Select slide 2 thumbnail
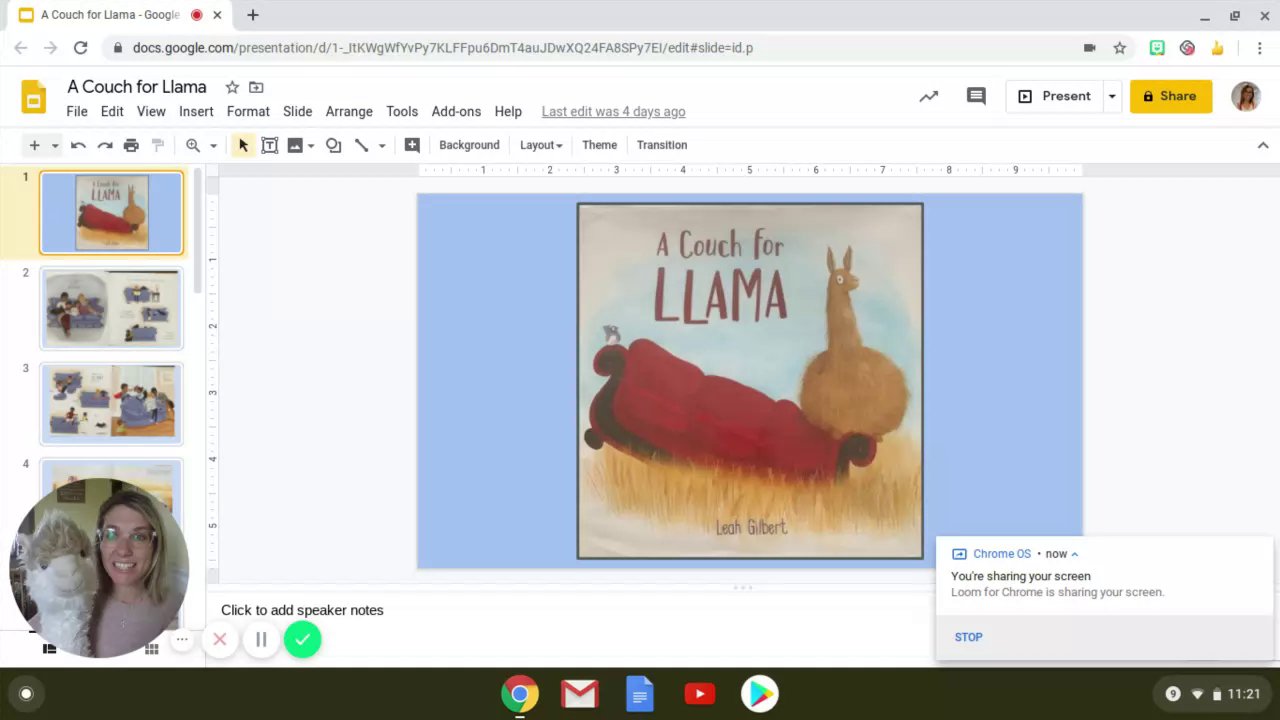The width and height of the screenshot is (1280, 720). click(111, 308)
